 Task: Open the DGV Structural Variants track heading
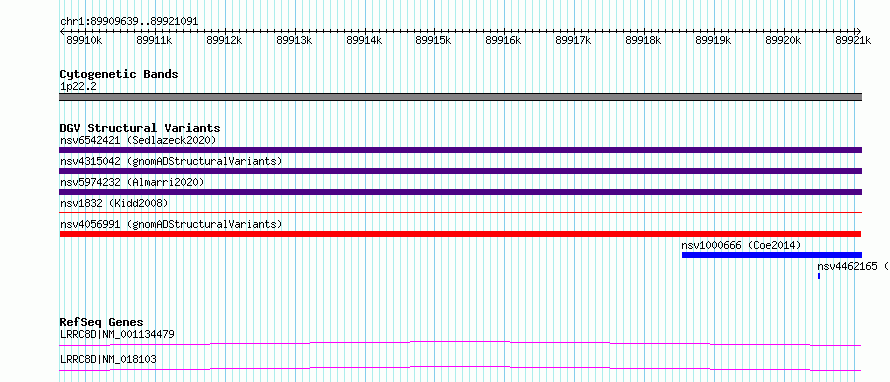click(x=140, y=128)
